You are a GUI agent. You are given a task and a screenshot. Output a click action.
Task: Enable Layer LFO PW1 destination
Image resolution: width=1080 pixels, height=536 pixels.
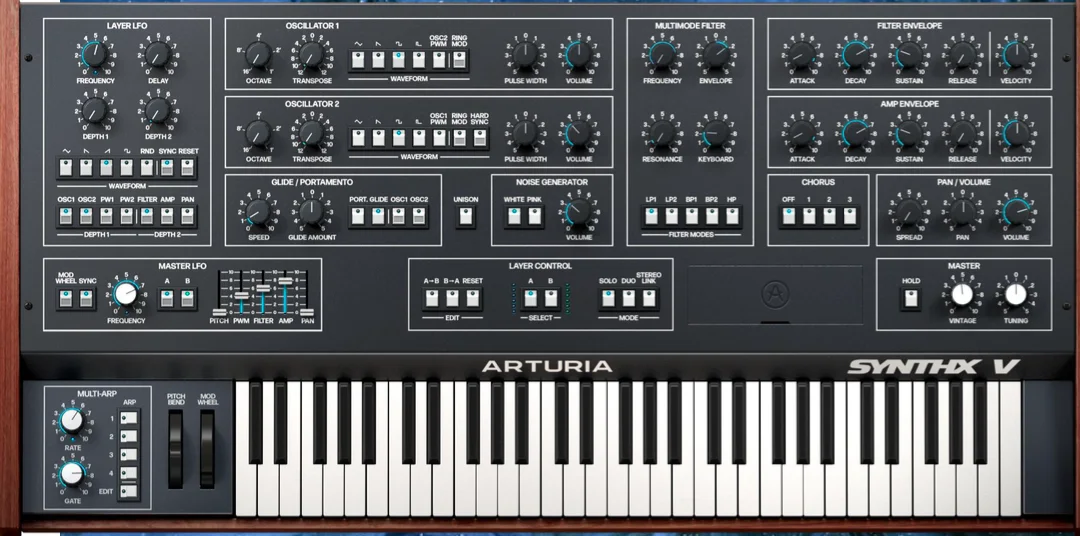pos(107,216)
